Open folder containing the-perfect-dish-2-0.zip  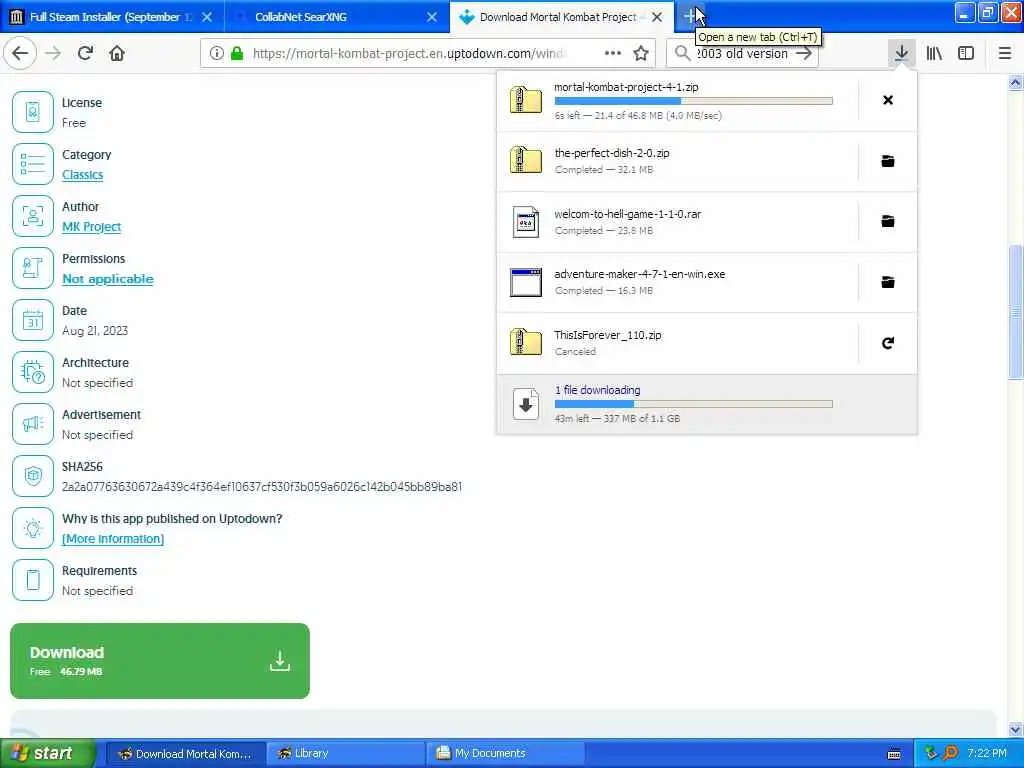click(888, 161)
